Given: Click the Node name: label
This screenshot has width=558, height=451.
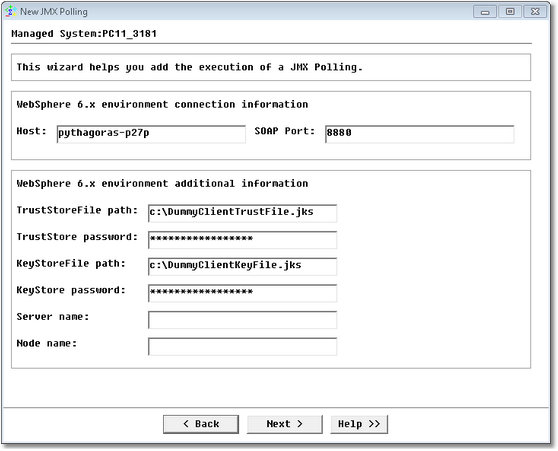Looking at the screenshot, I should click(47, 344).
